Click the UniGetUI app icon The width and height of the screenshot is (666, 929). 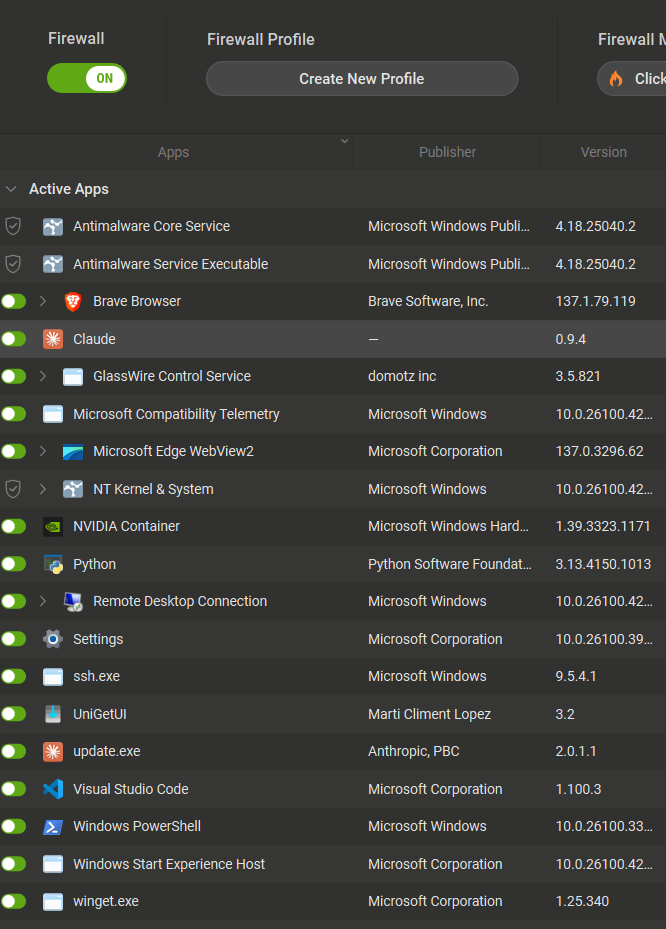coord(53,714)
